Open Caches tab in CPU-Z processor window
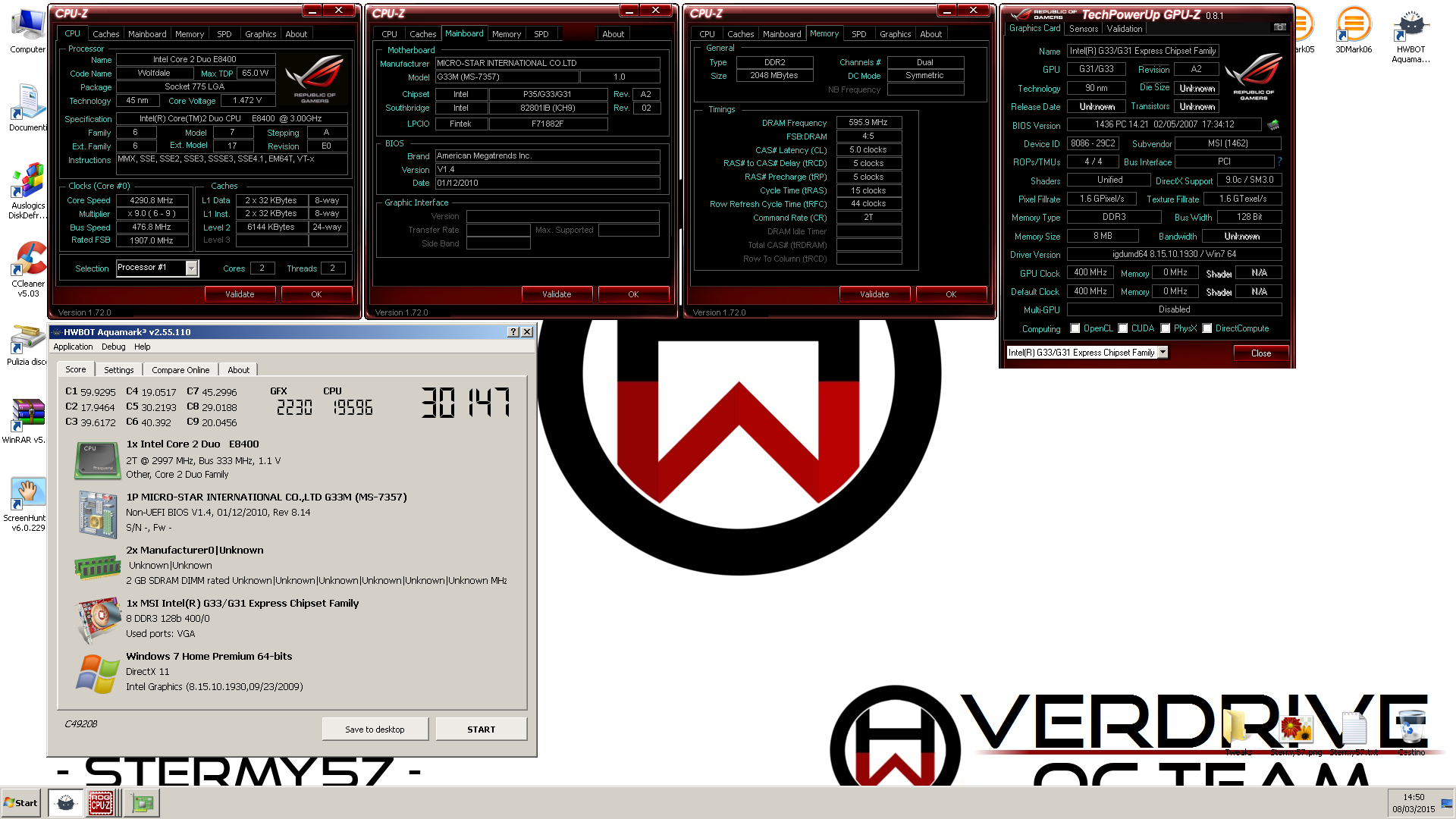 [106, 34]
